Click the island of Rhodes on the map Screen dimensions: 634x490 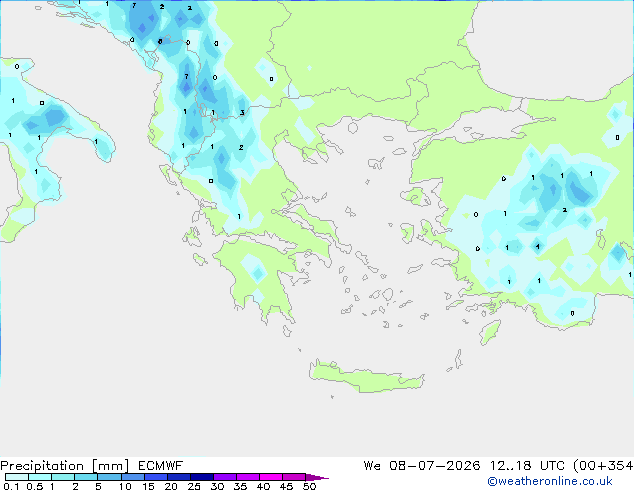pos(490,332)
